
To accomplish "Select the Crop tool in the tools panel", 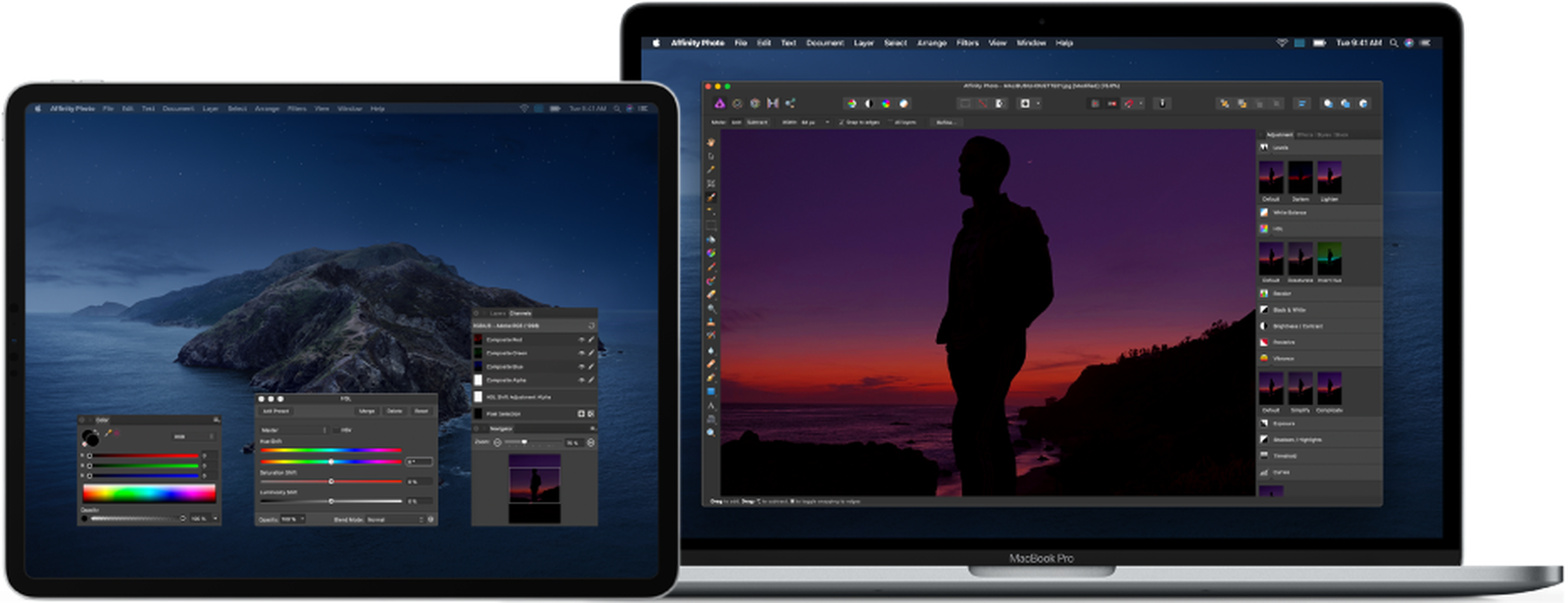I will click(x=711, y=184).
